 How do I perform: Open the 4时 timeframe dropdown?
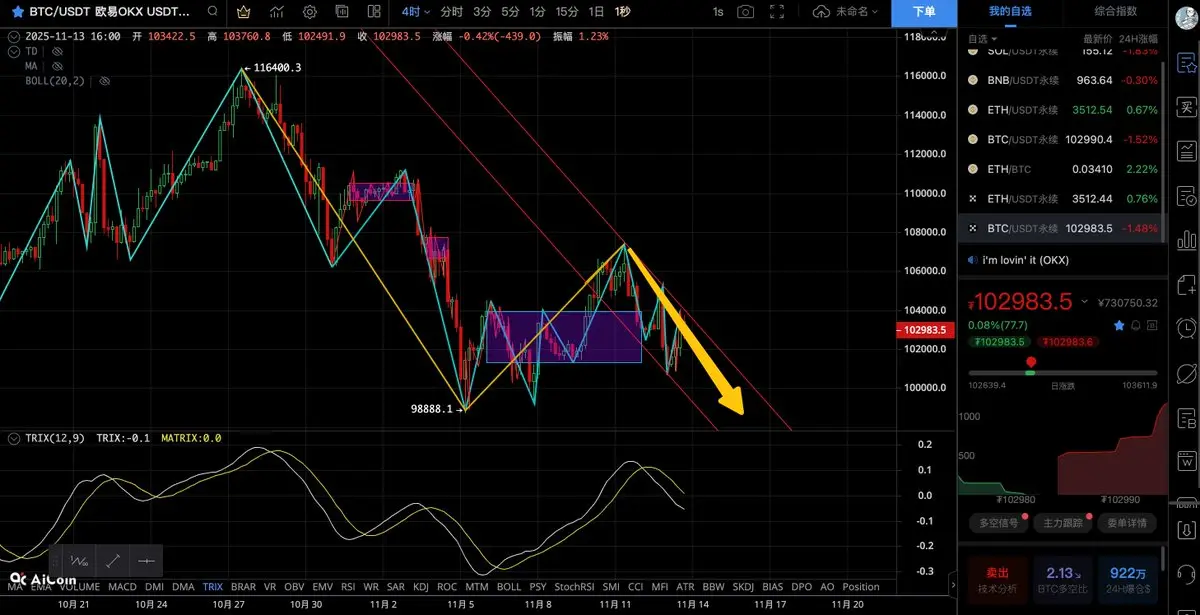click(416, 12)
